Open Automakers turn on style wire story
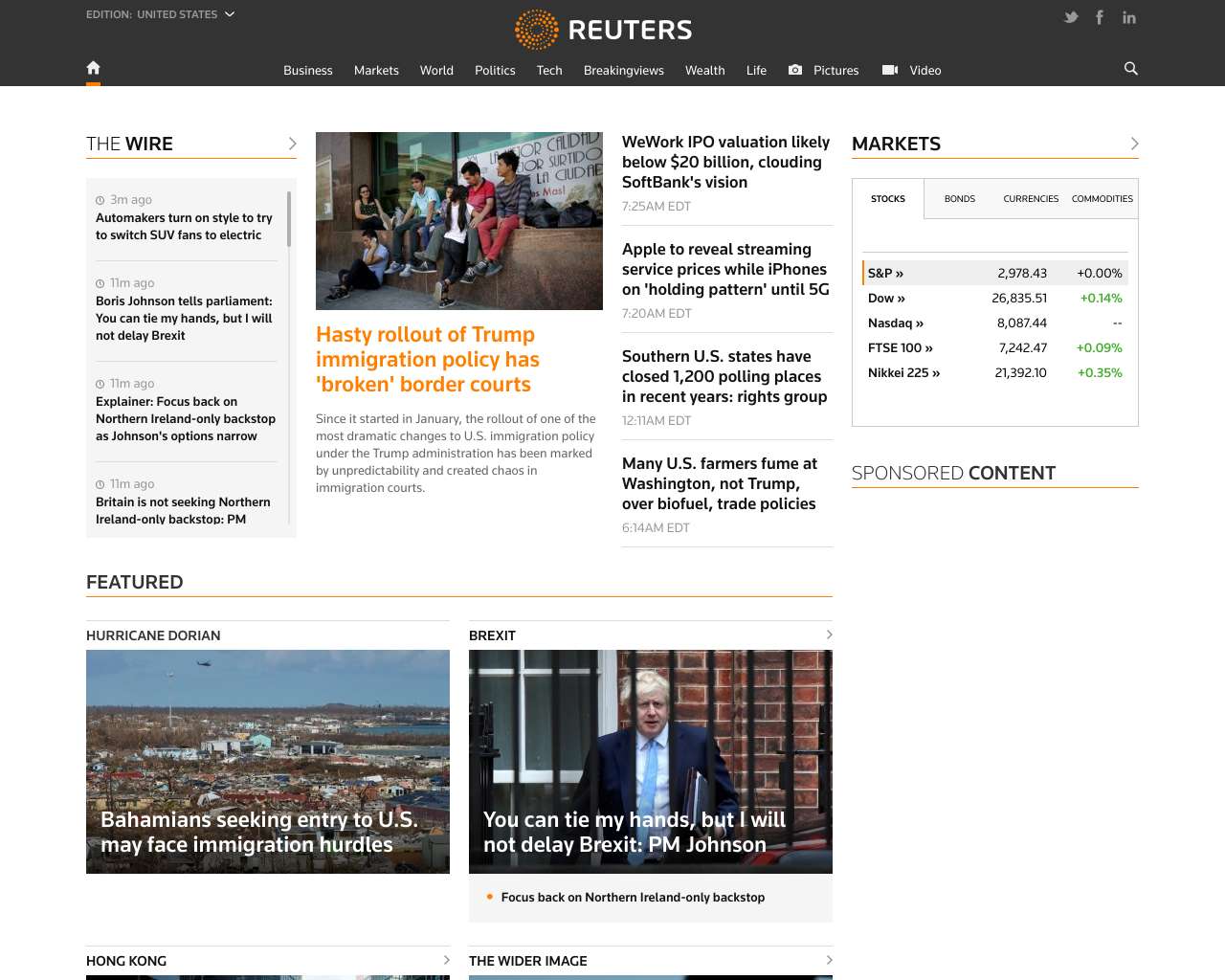The image size is (1225, 980). (x=184, y=226)
